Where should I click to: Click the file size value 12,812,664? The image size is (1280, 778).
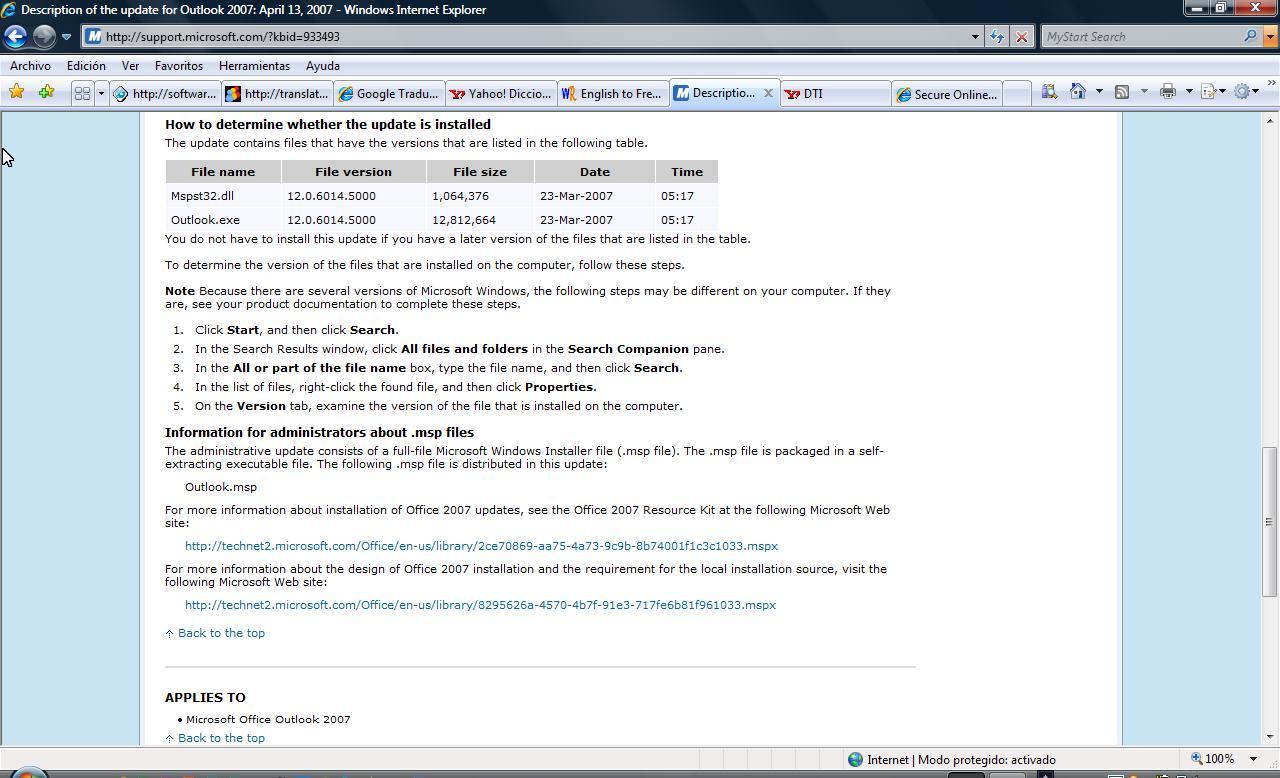464,220
